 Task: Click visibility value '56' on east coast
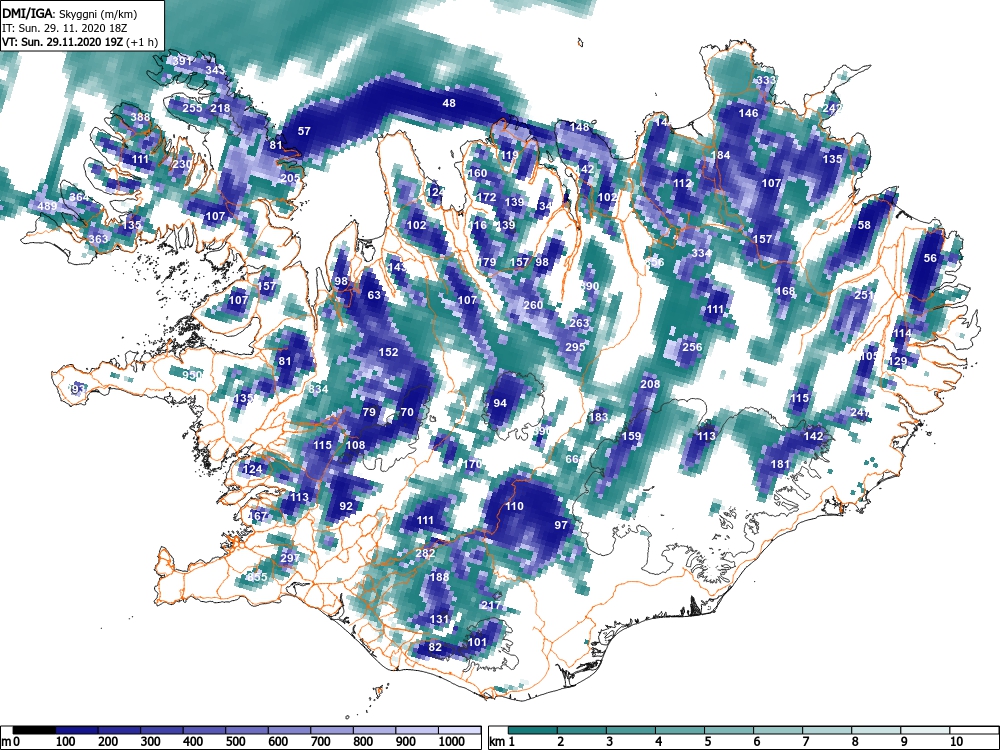pyautogui.click(x=930, y=258)
